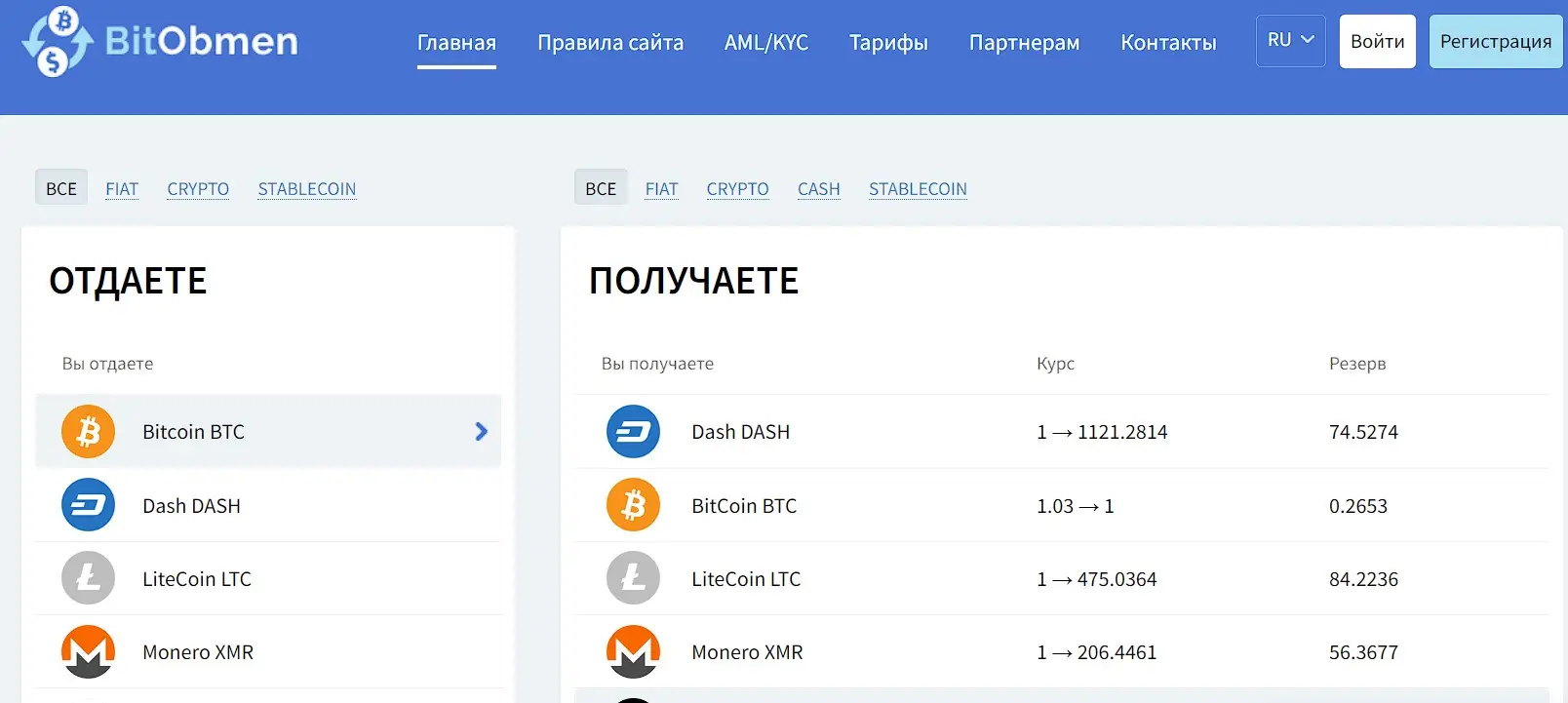Image resolution: width=1568 pixels, height=703 pixels.
Task: Click the Вы отдаете column header
Action: pos(107,364)
